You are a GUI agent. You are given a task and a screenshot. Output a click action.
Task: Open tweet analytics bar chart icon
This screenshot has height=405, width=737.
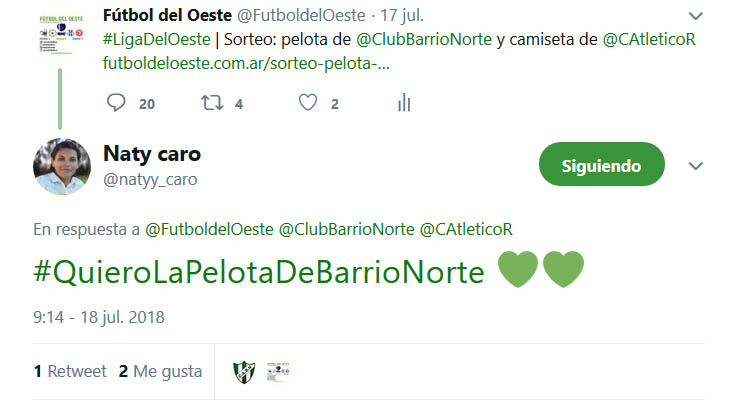coord(404,102)
